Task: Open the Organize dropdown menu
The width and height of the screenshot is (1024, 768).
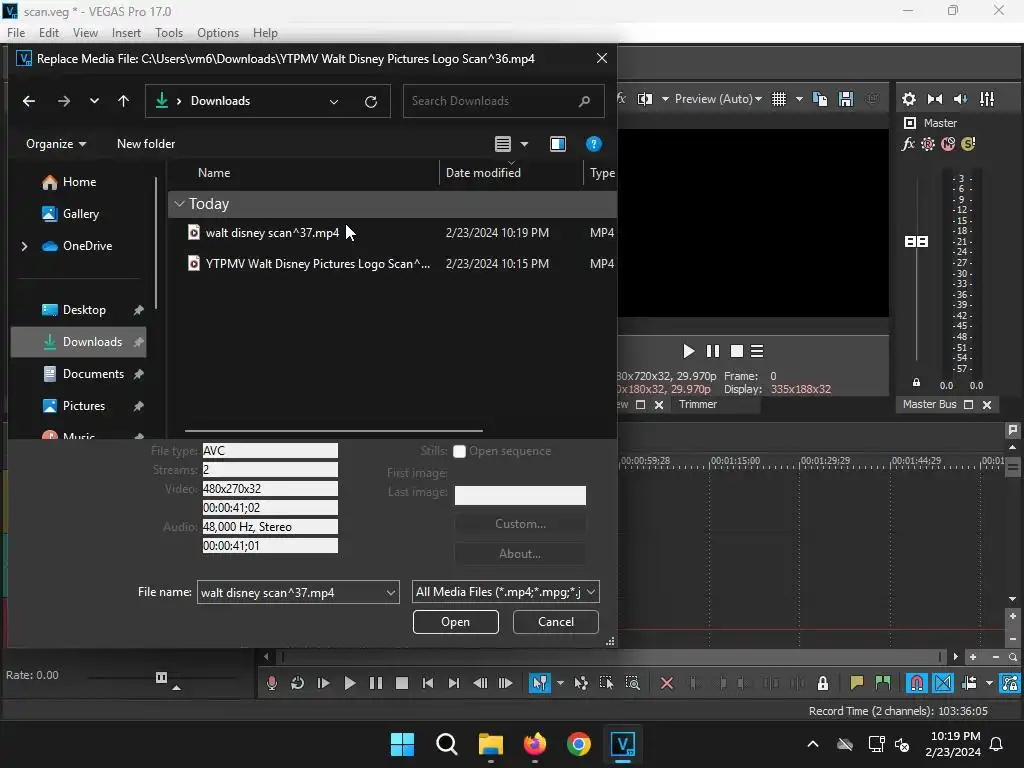Action: click(x=56, y=144)
